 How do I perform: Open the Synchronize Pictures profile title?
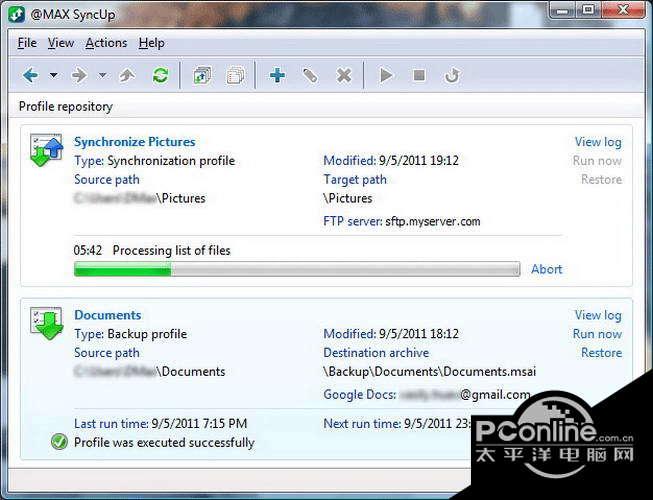[135, 142]
